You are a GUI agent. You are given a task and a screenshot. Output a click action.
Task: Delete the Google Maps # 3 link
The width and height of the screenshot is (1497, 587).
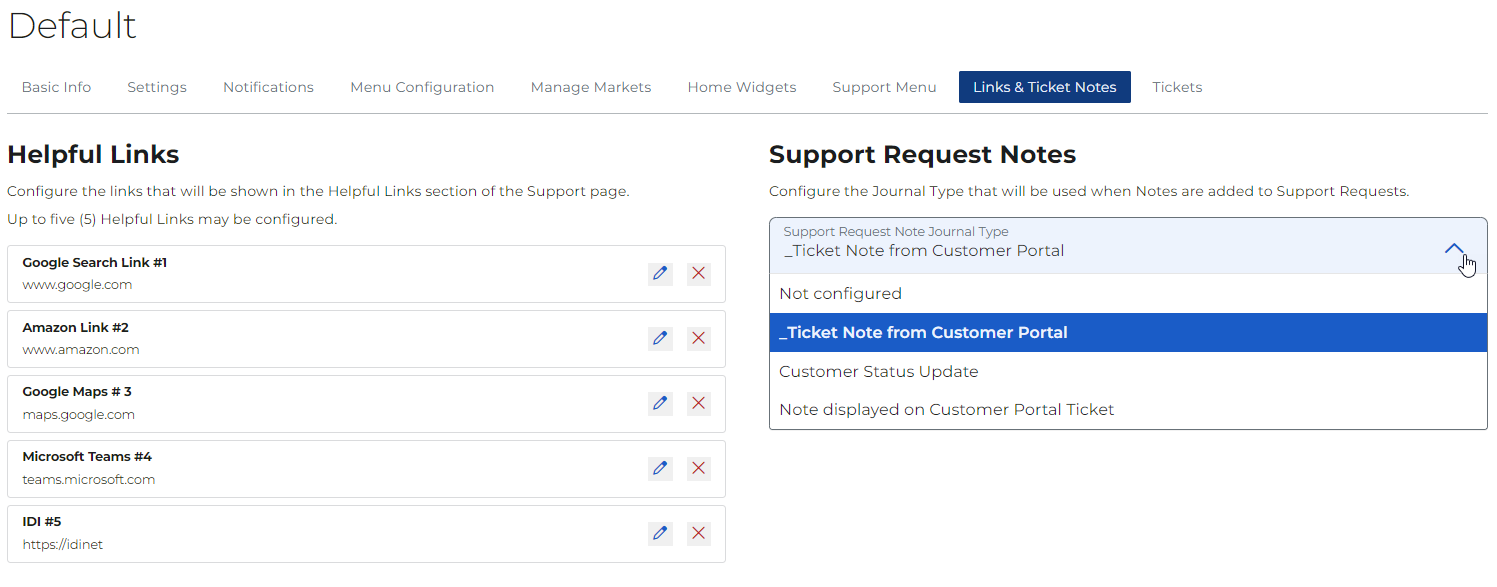click(699, 403)
